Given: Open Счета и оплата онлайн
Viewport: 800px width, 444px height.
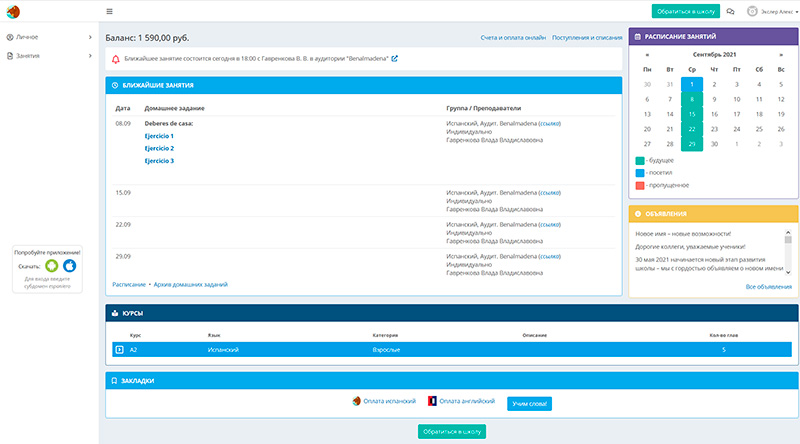Looking at the screenshot, I should tap(513, 37).
